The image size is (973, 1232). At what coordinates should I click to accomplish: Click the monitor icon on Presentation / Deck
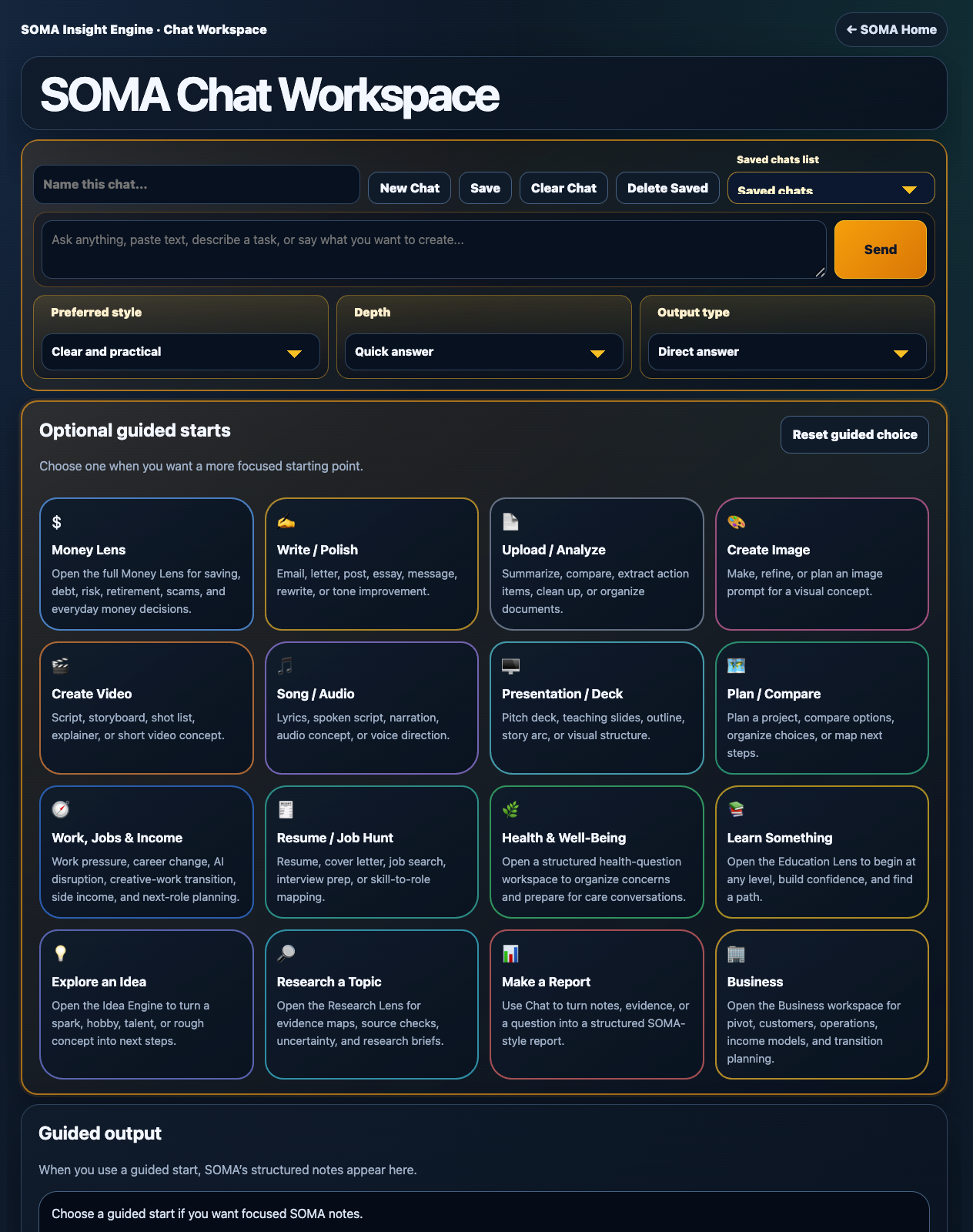pyautogui.click(x=510, y=666)
